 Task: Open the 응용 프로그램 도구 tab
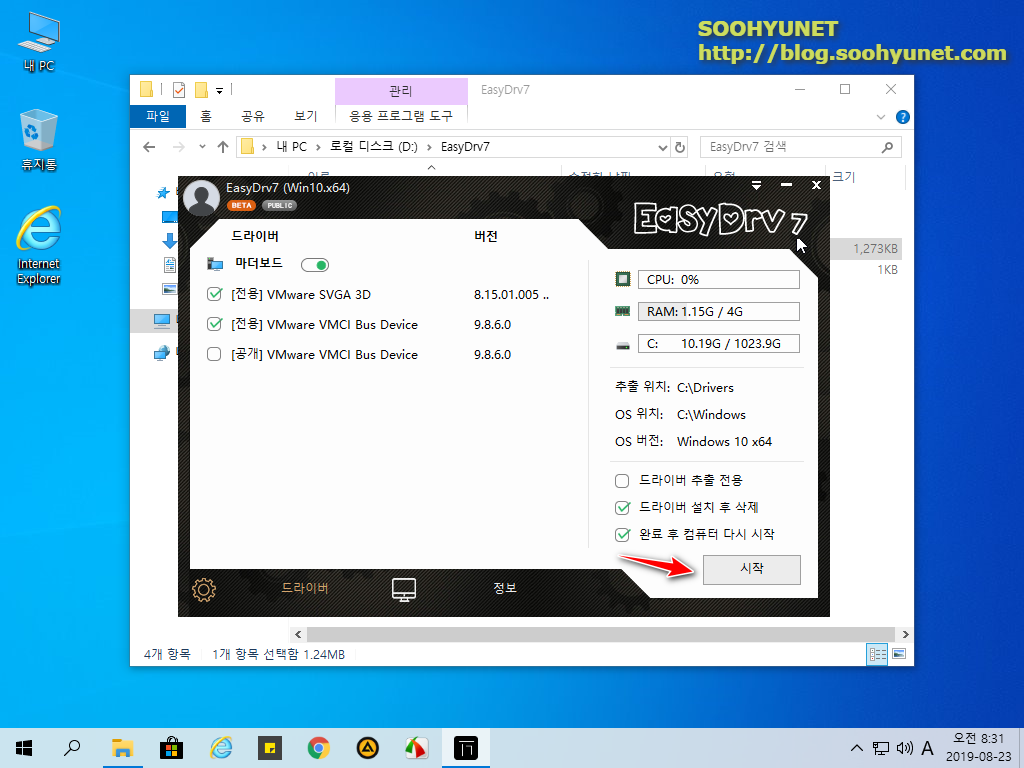400,116
